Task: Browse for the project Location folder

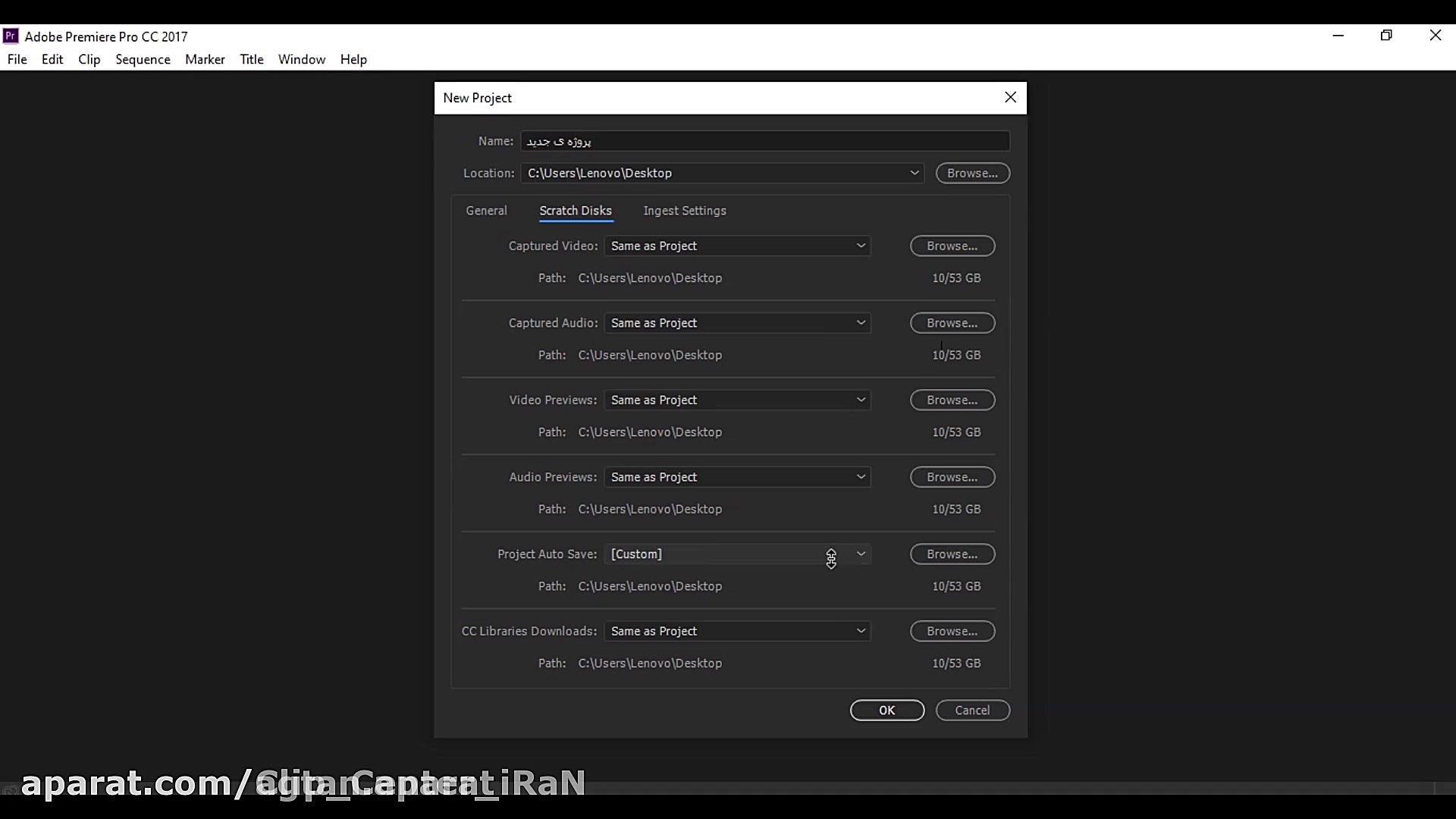Action: coord(972,173)
